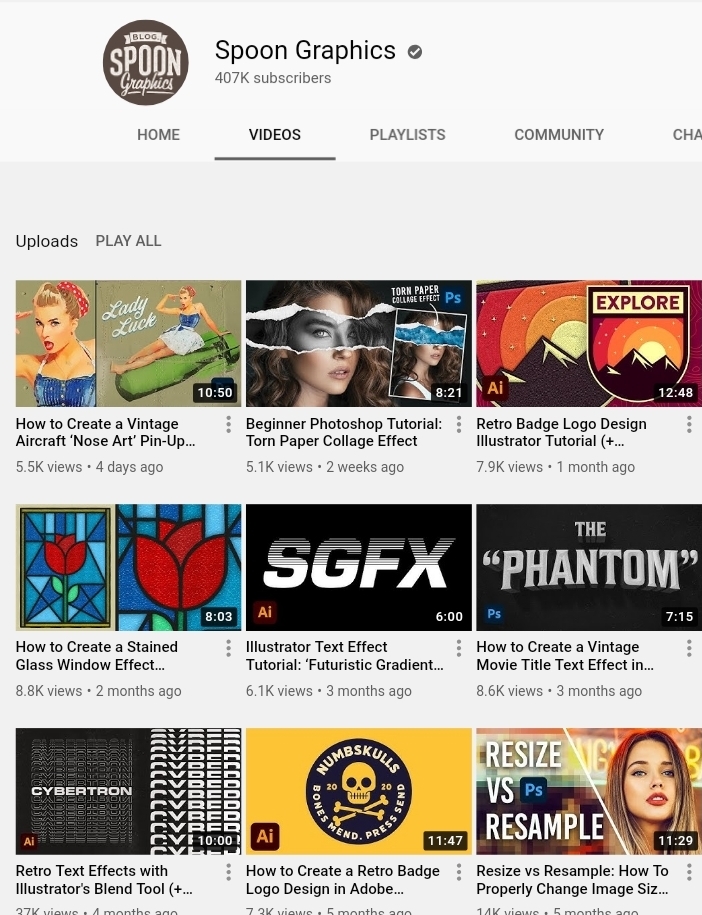
Task: Open more options for Stained Glass Window video
Action: coord(228,648)
